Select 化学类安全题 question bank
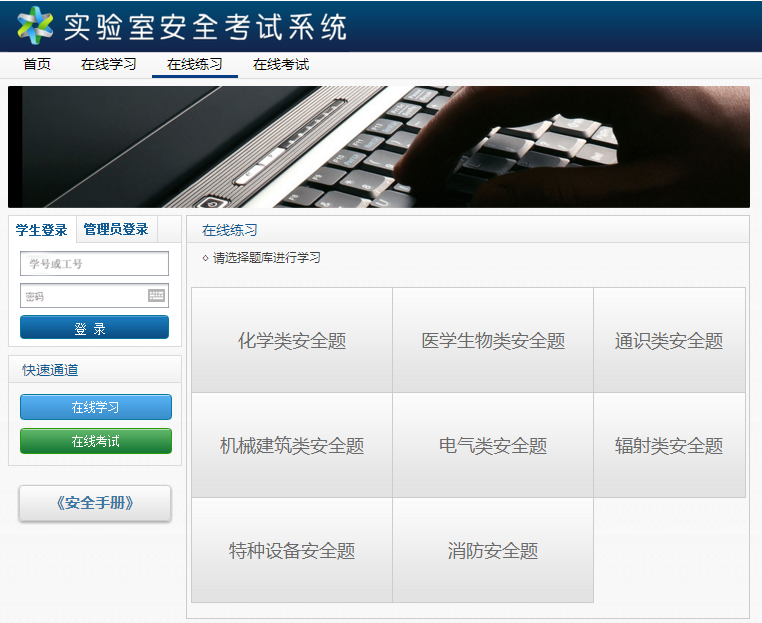762x623 pixels. point(292,340)
